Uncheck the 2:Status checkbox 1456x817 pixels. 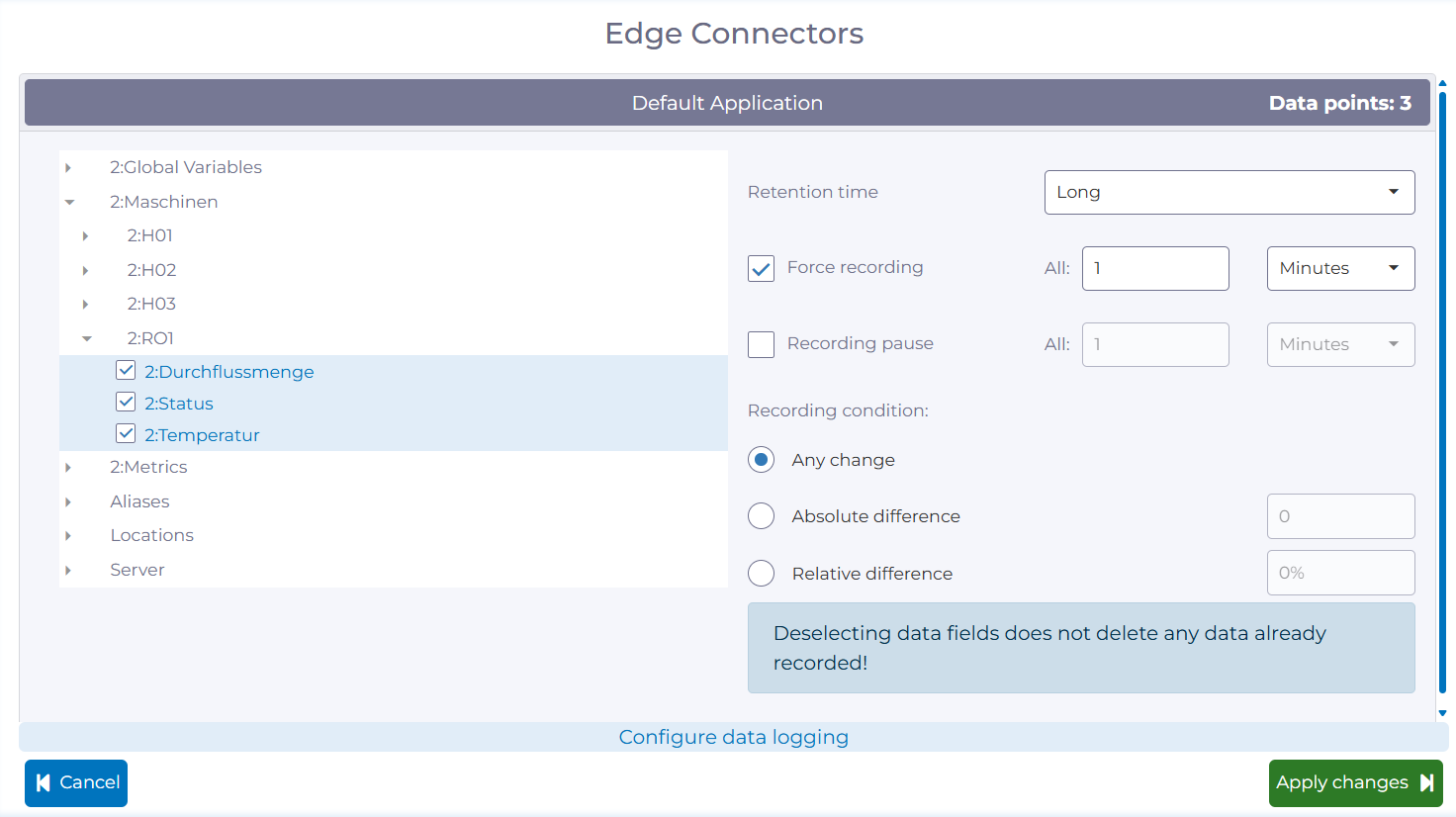click(126, 402)
